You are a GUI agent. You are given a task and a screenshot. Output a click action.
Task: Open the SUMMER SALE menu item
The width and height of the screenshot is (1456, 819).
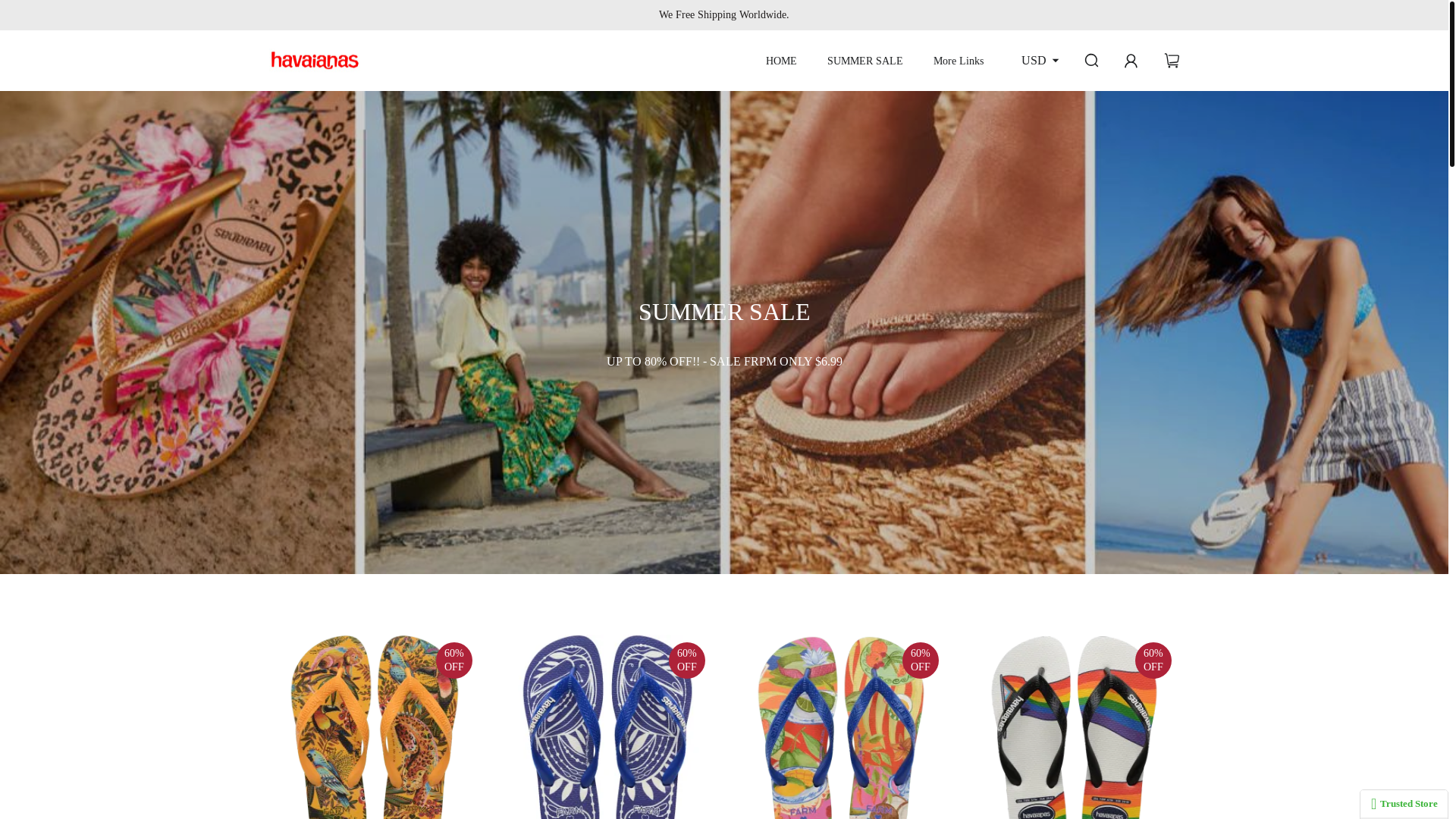tap(864, 61)
